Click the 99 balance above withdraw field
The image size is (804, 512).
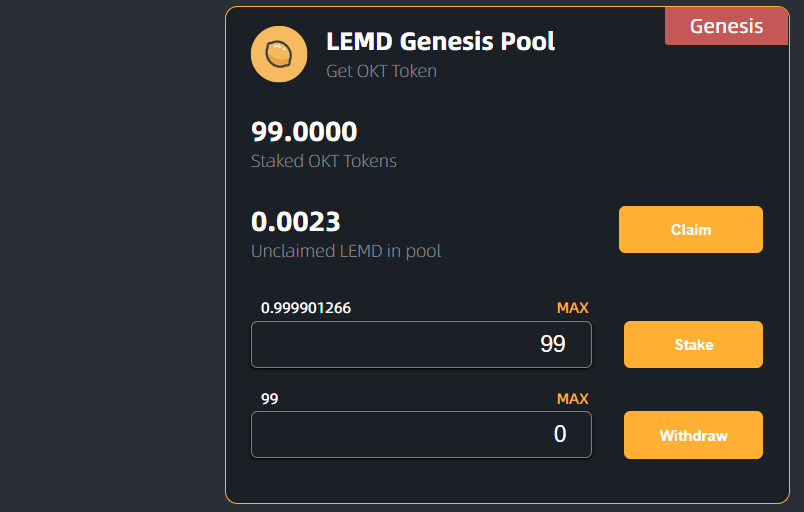click(x=270, y=399)
